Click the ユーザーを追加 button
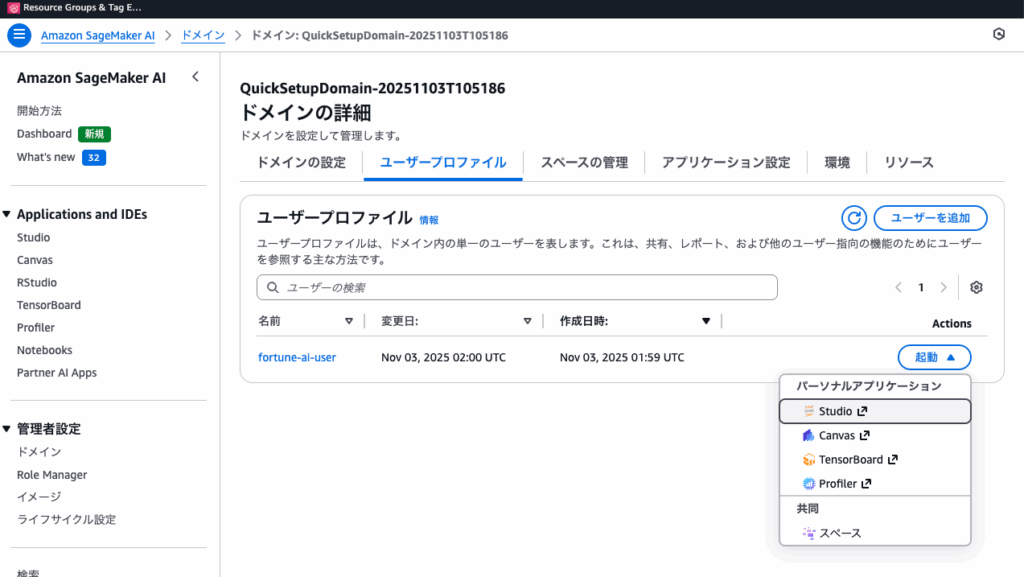The width and height of the screenshot is (1024, 577). (930, 218)
